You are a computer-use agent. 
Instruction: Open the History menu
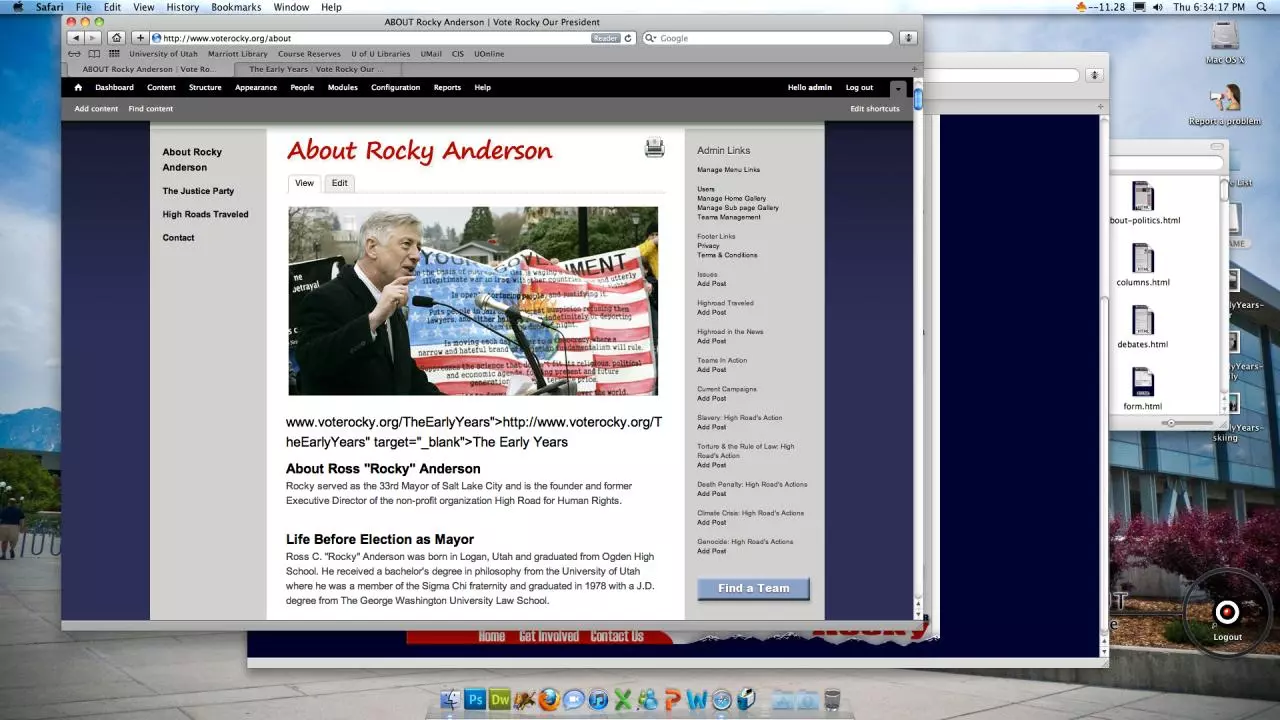tap(183, 7)
